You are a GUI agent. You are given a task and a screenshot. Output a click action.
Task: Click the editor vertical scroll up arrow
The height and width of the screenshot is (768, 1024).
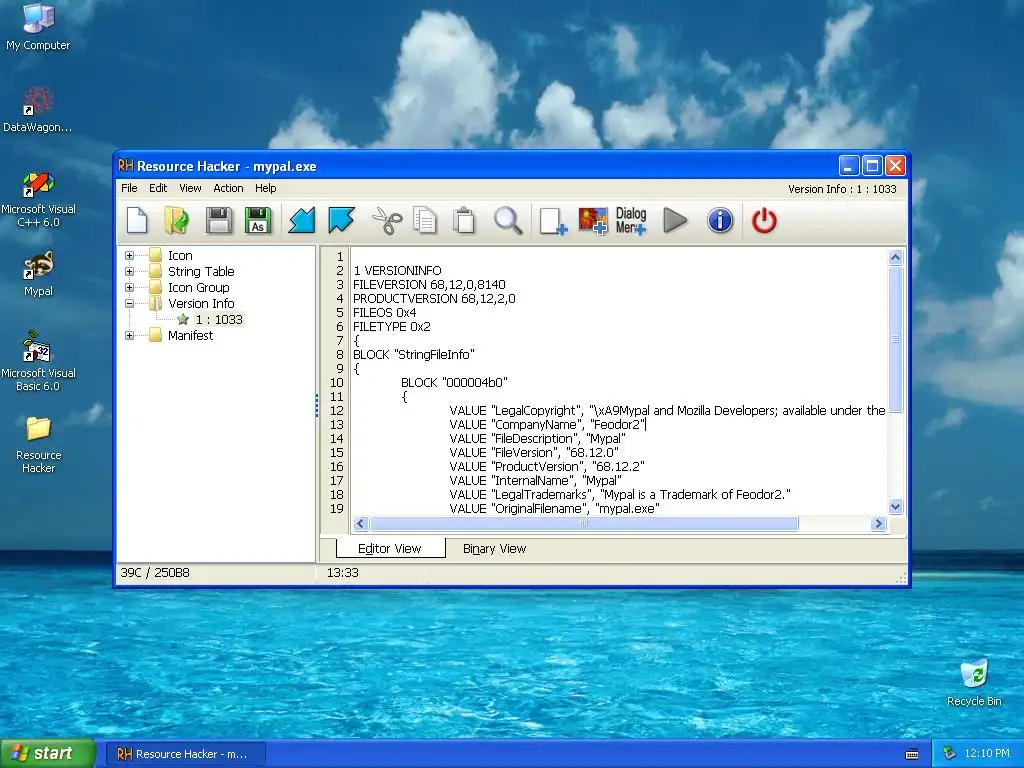click(x=895, y=257)
